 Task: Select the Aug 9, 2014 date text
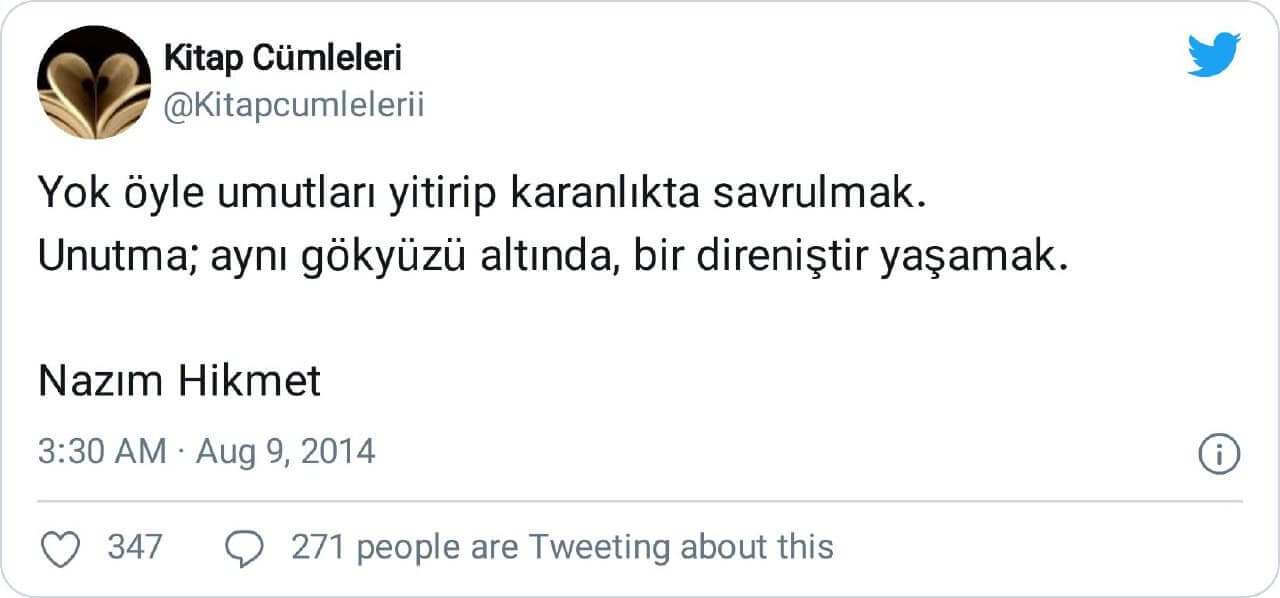click(x=285, y=451)
